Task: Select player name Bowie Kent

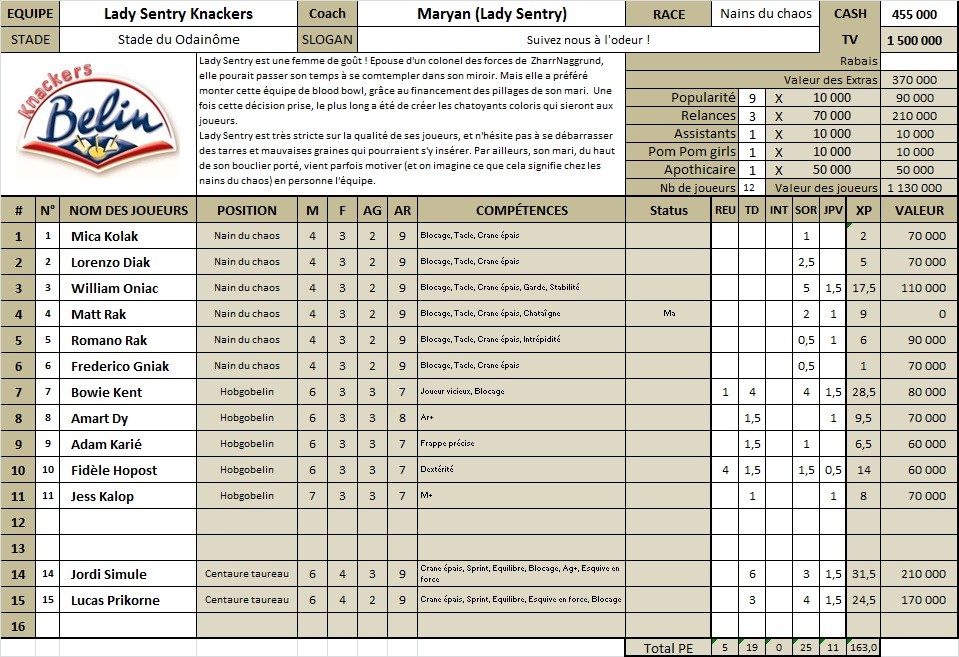Action: [106, 392]
